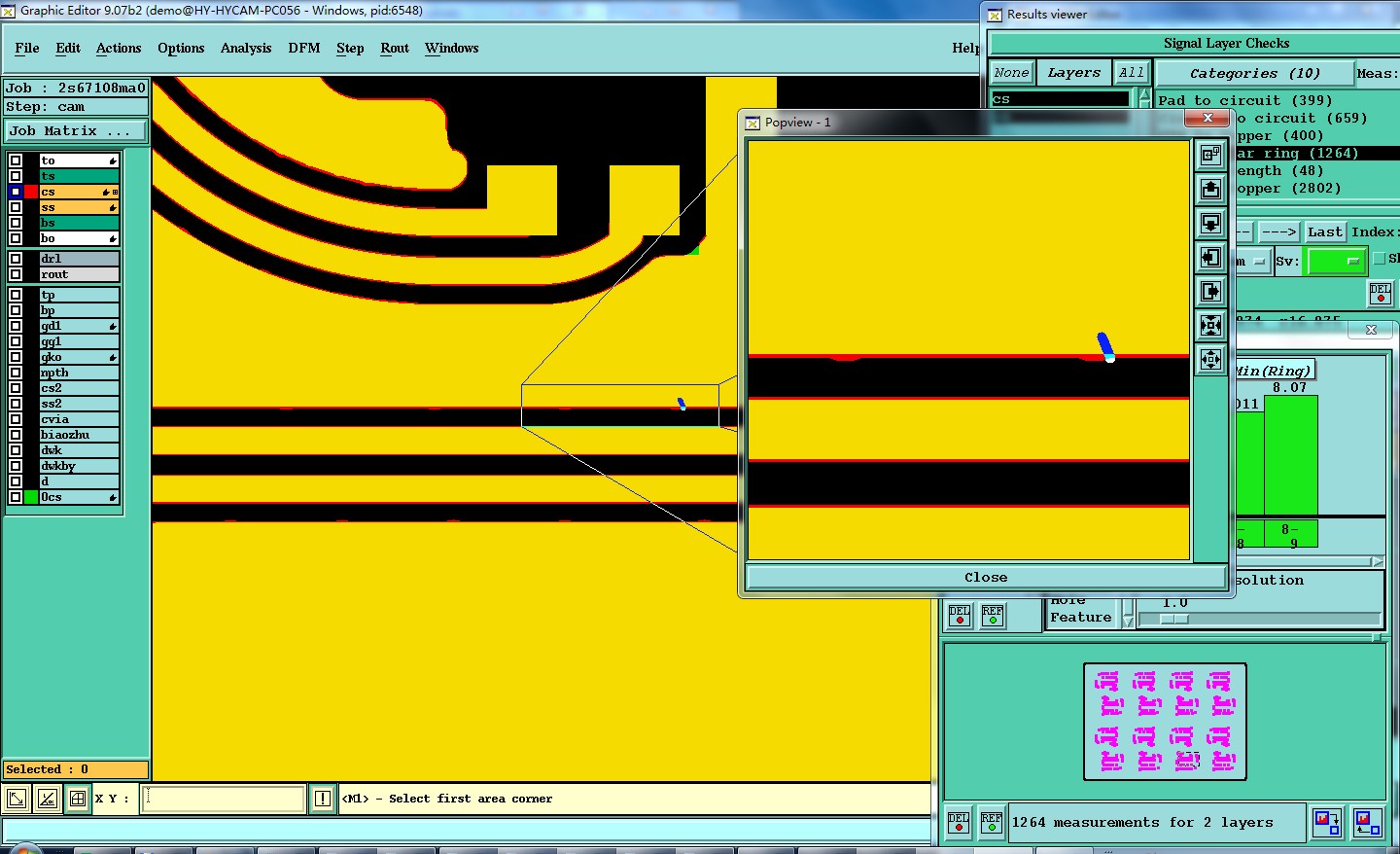Open the green Sv dropdown

[x=1337, y=261]
